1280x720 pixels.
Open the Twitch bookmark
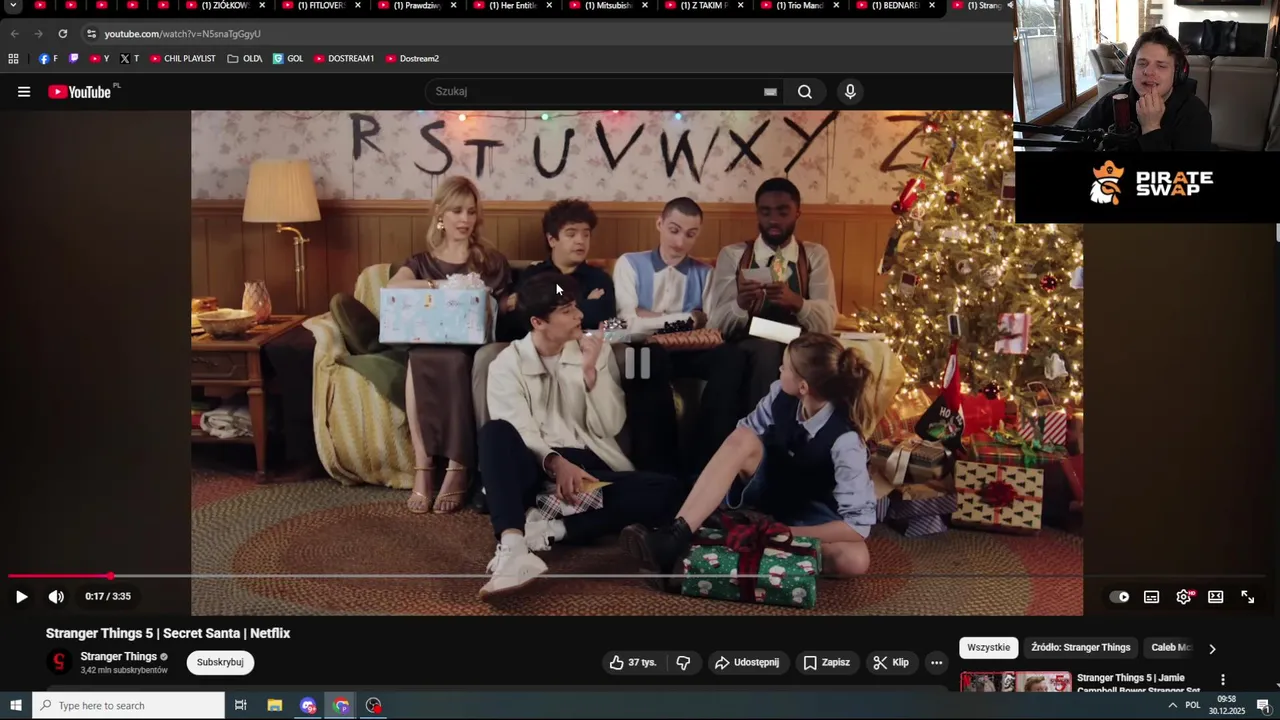(x=73, y=59)
